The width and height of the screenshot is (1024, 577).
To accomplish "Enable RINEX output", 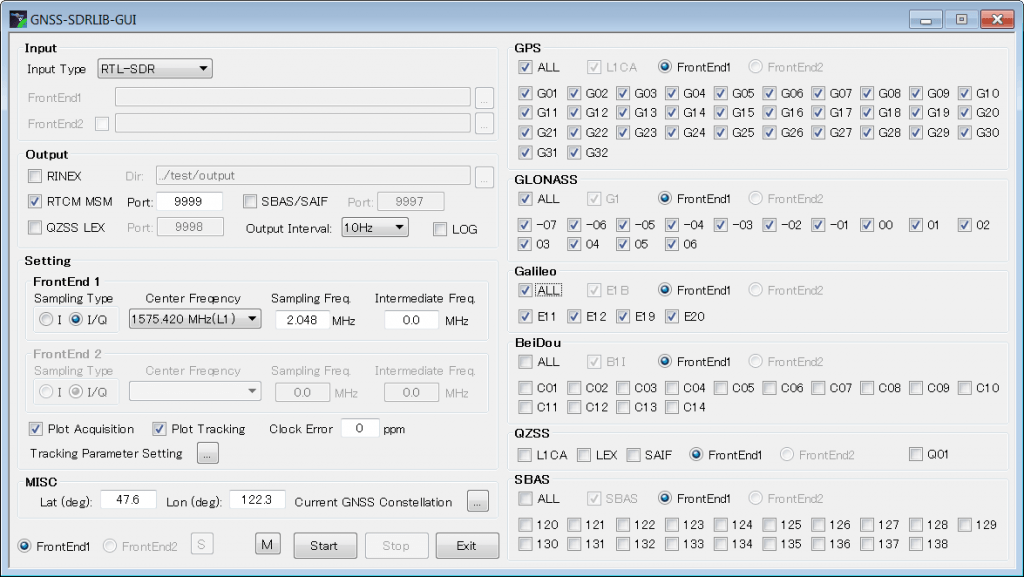I will 35,176.
